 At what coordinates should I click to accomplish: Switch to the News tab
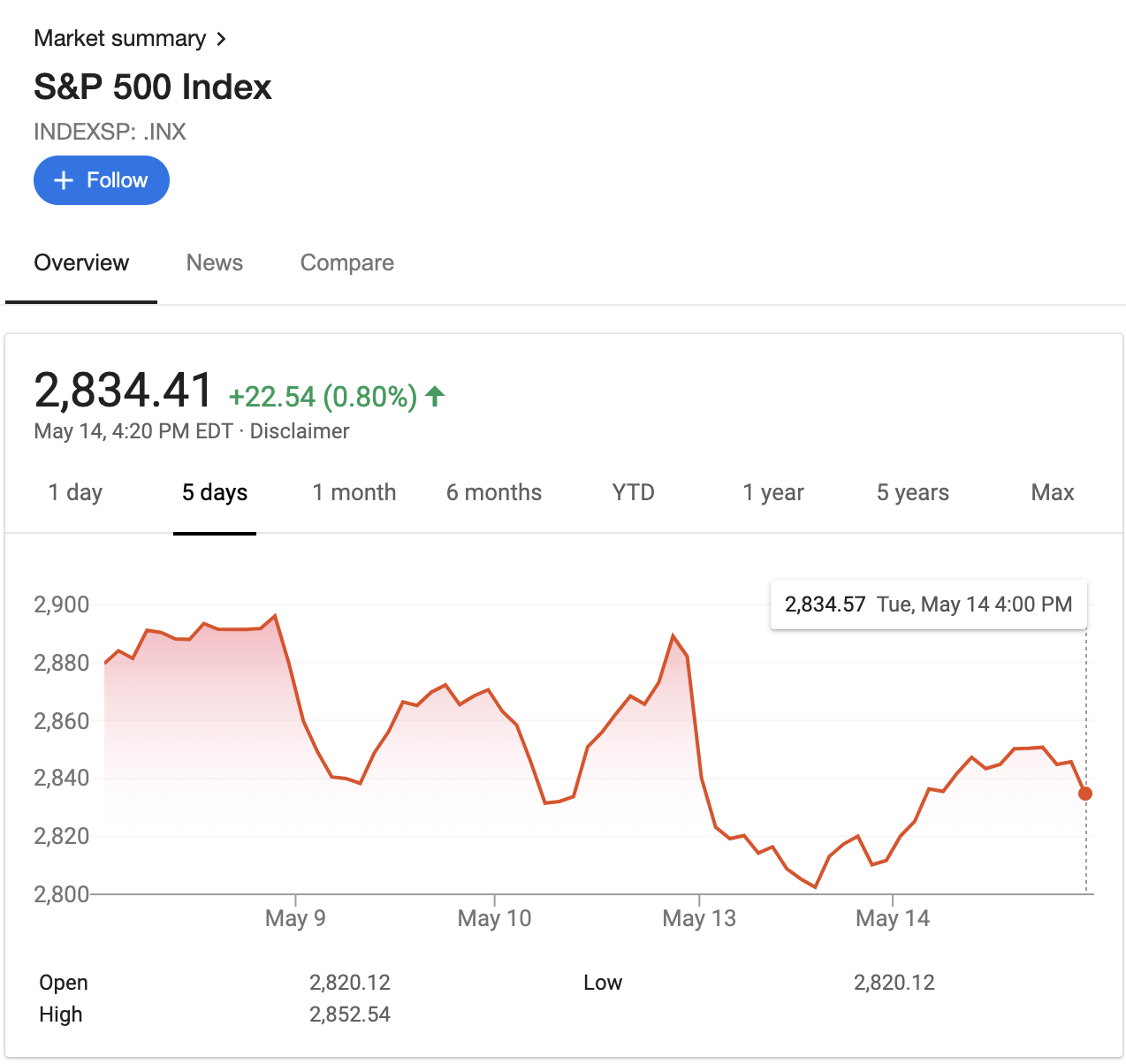(214, 263)
